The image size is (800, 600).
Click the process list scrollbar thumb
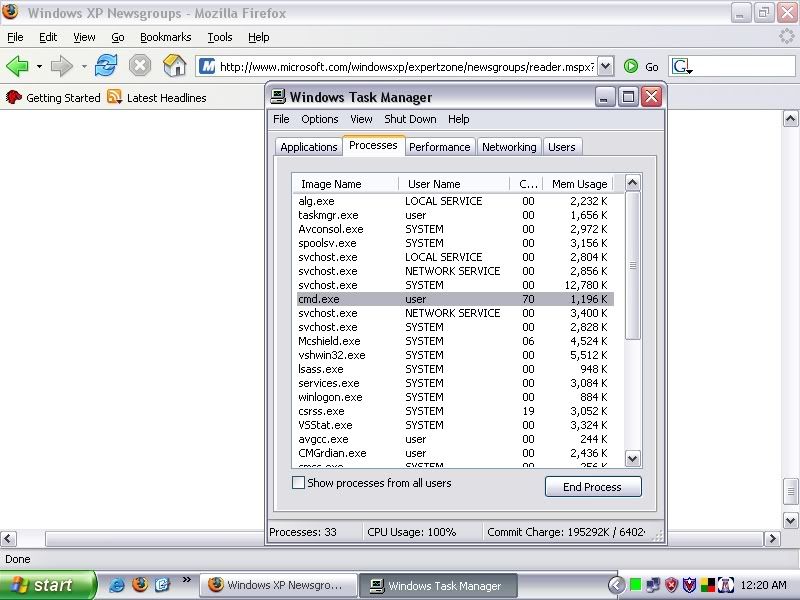(x=633, y=265)
